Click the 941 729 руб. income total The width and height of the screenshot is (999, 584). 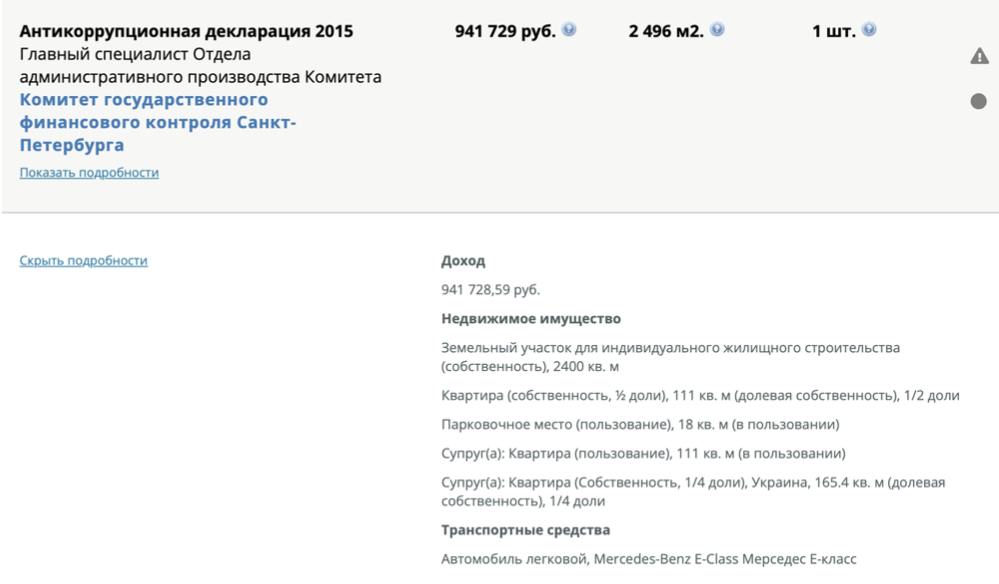tap(505, 31)
